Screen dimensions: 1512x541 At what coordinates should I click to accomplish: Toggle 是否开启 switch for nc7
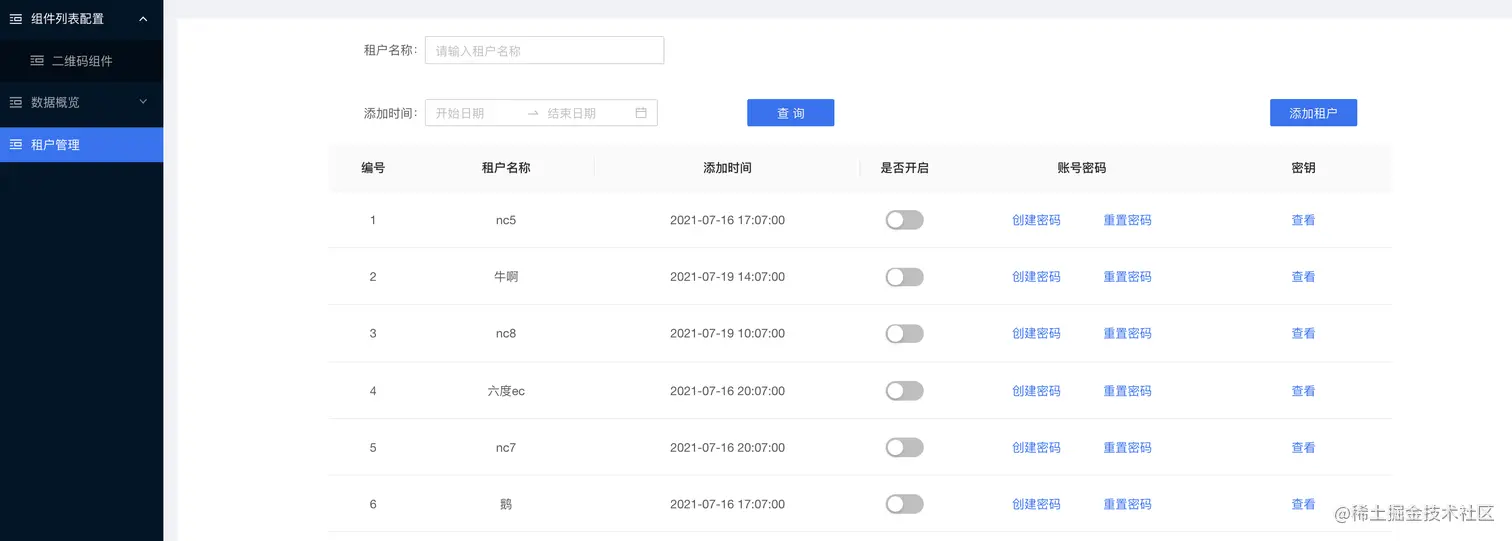coord(904,448)
